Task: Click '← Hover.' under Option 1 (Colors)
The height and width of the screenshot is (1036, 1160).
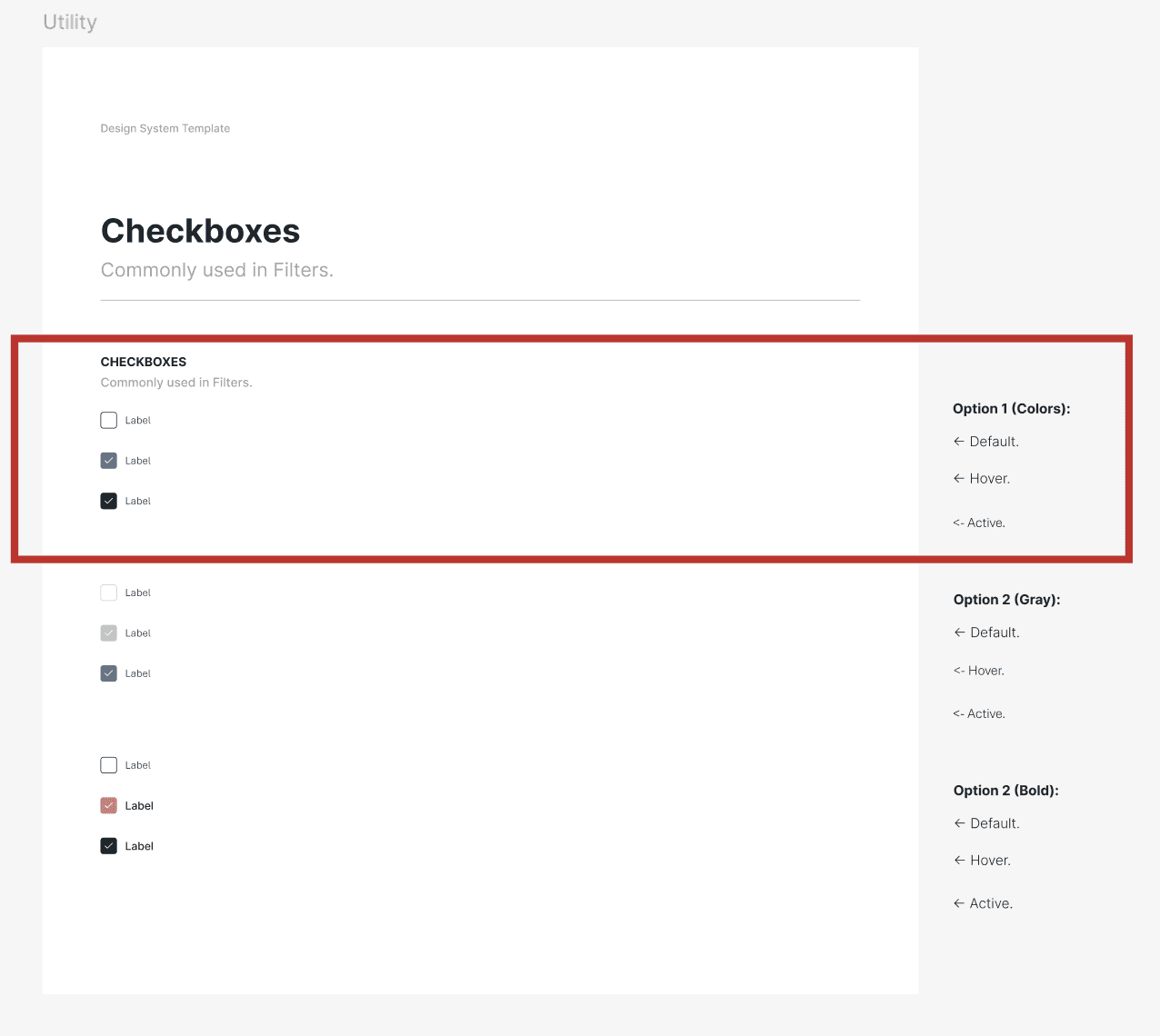Action: pyautogui.click(x=982, y=479)
